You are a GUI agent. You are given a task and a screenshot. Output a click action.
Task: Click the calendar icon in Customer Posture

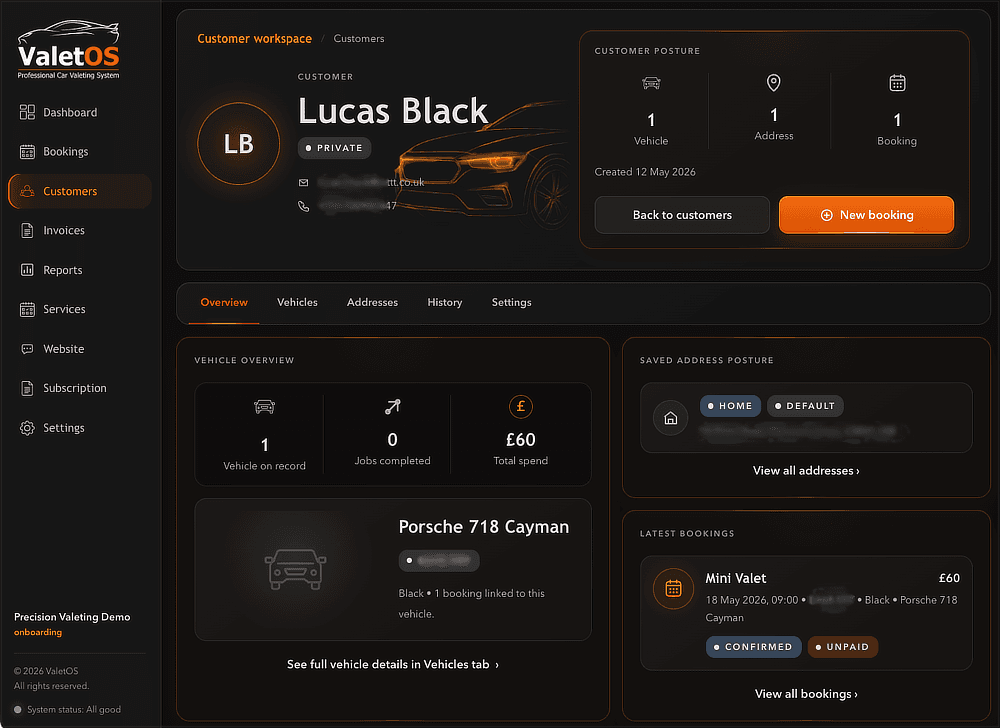897,83
